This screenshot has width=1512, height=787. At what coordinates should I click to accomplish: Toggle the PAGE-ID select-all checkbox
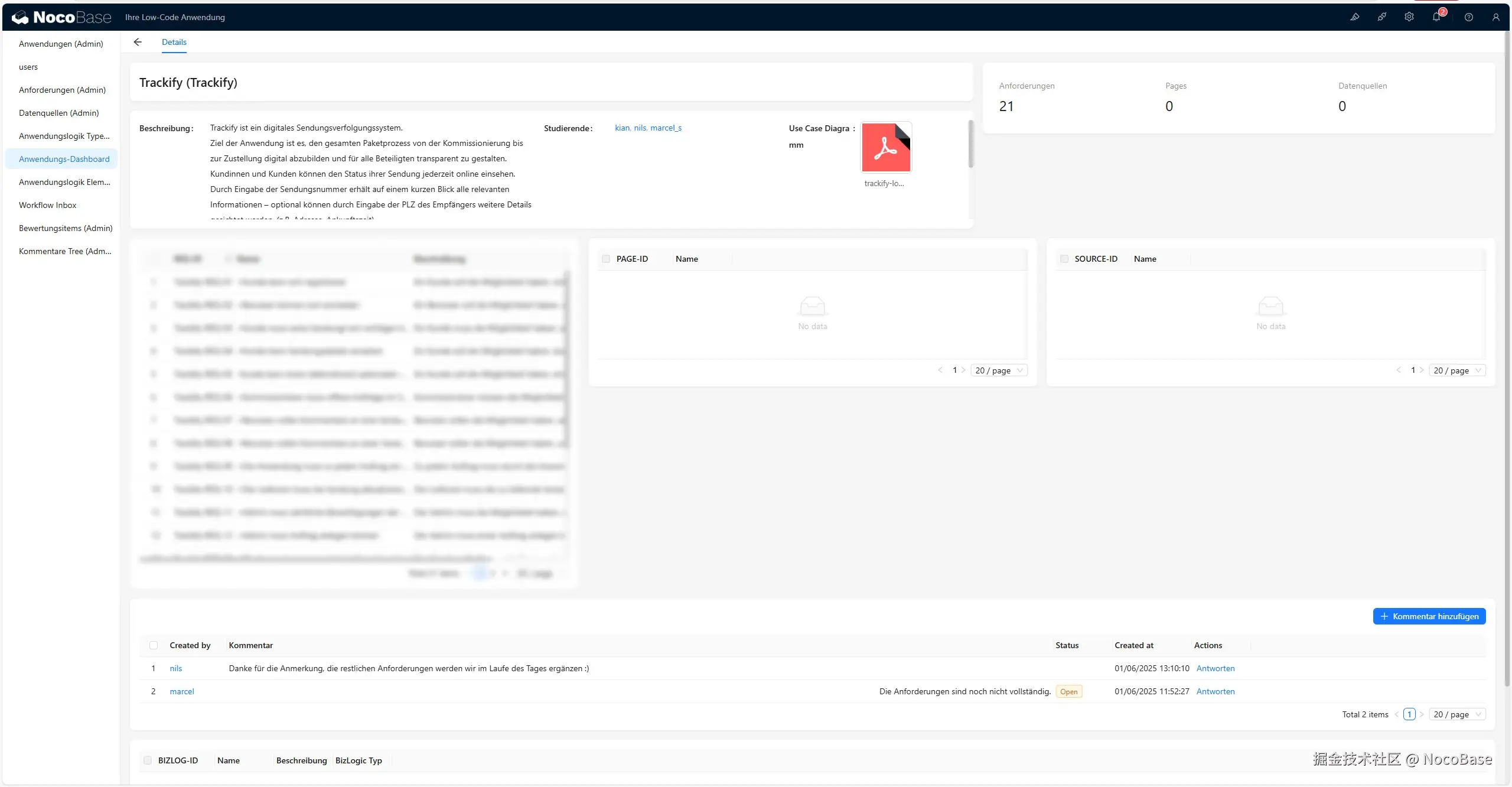606,259
